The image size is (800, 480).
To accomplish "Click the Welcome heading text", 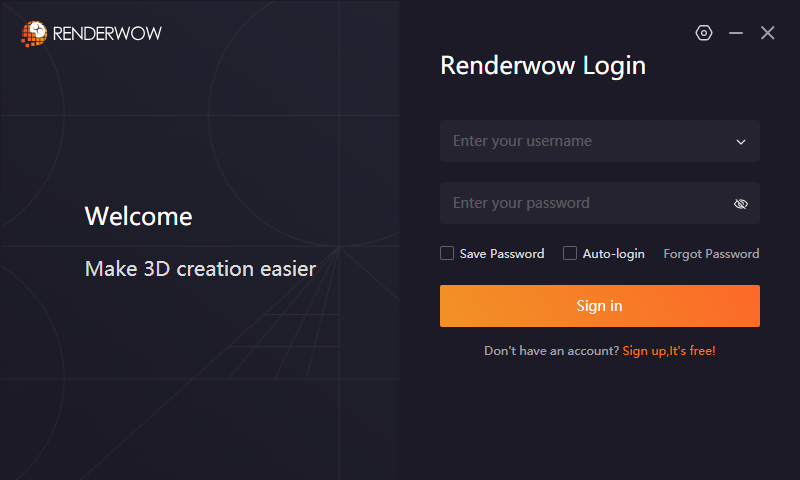I will (139, 216).
